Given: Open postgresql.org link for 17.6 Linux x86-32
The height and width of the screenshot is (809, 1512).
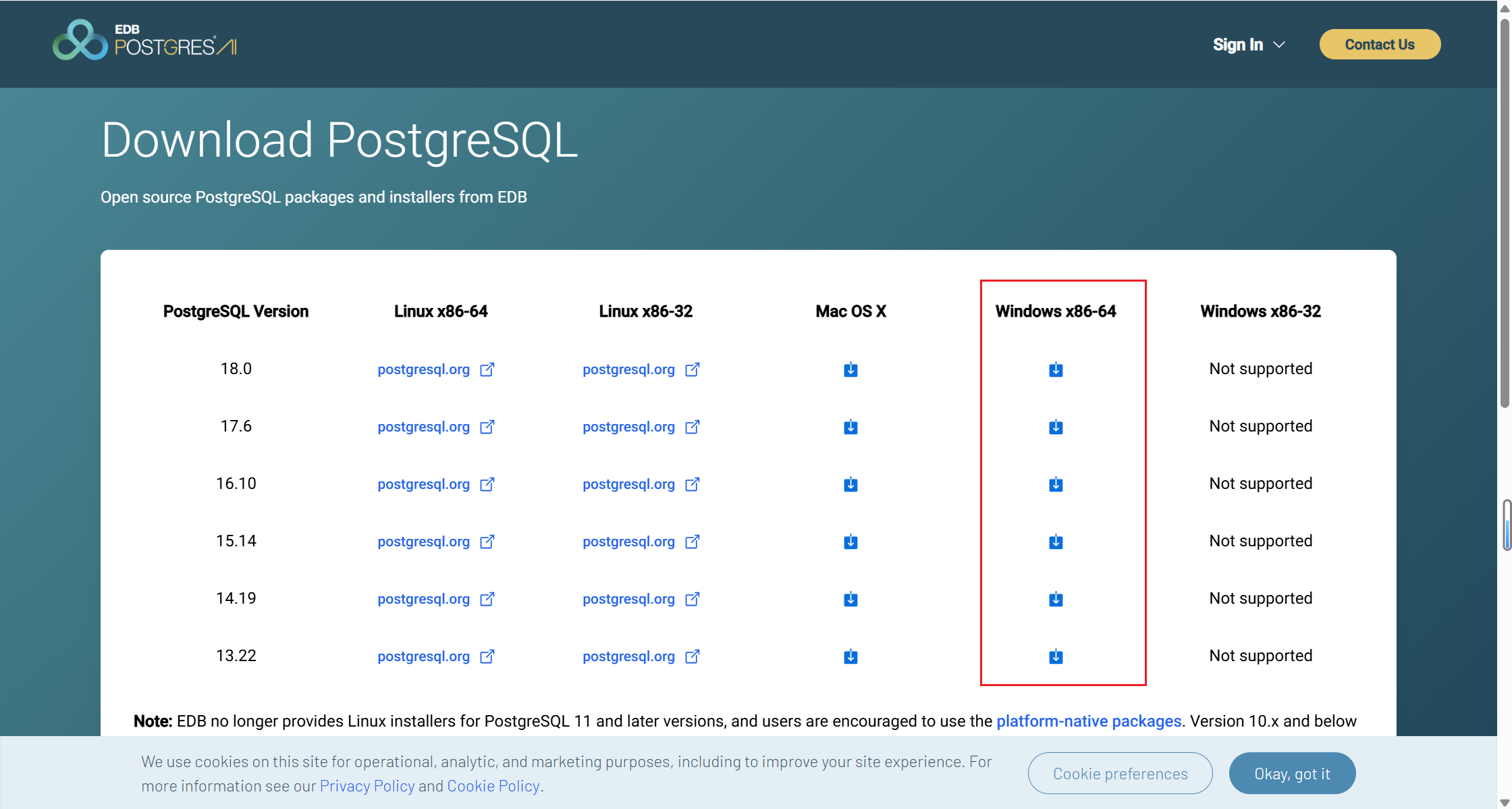Looking at the screenshot, I should pos(628,427).
